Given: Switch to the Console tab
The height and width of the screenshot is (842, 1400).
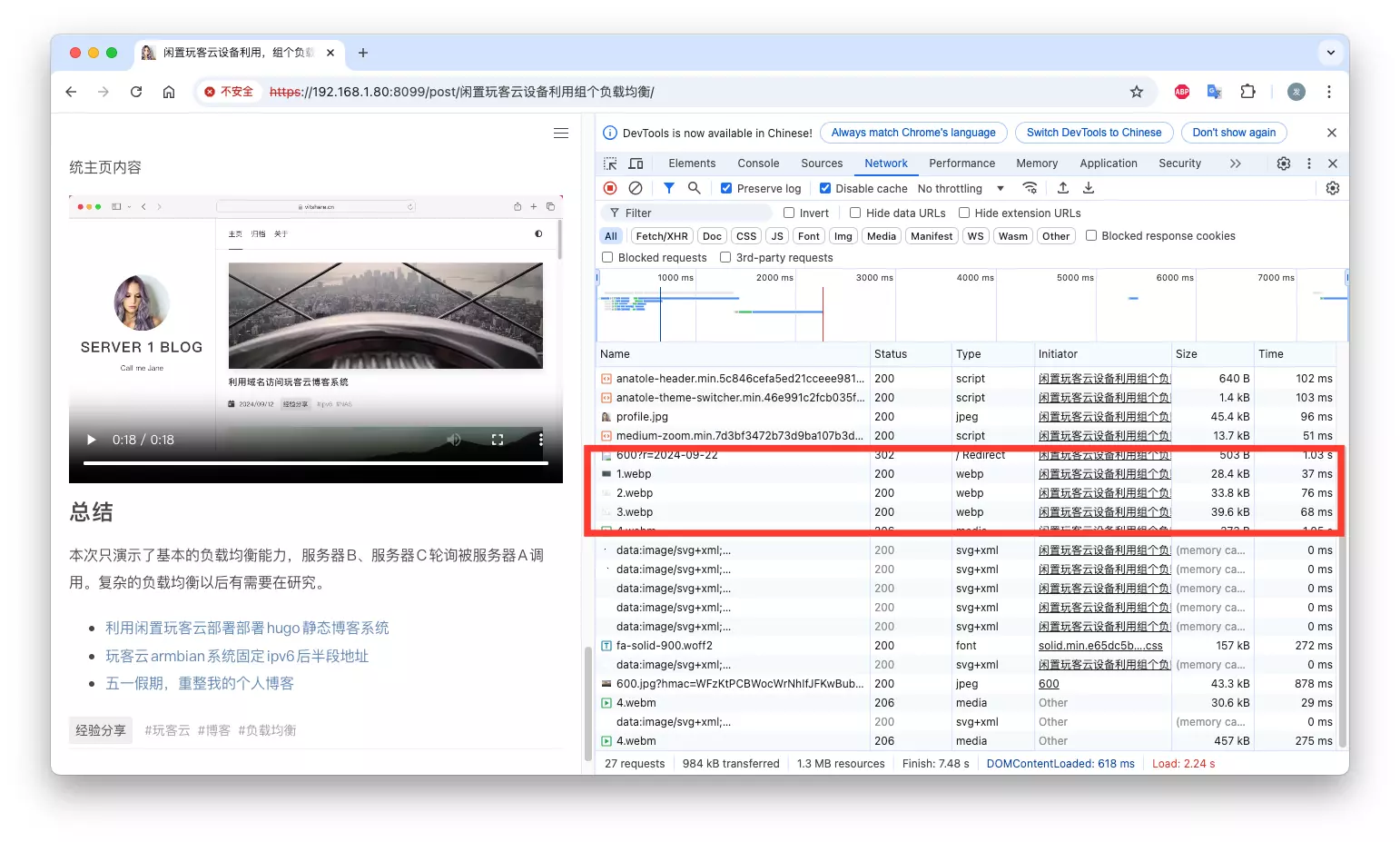Looking at the screenshot, I should point(758,163).
